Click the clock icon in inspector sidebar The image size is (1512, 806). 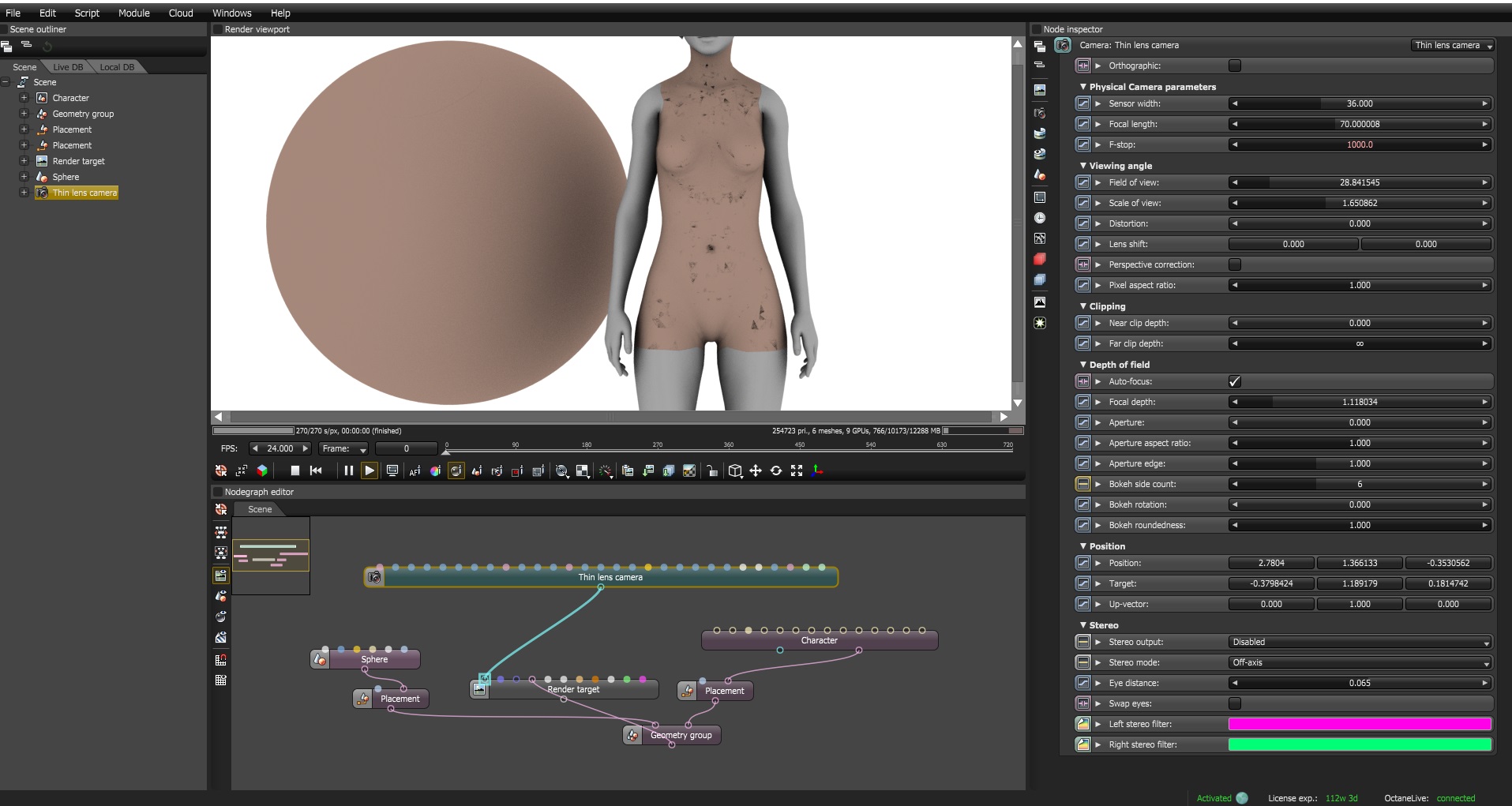pos(1040,218)
